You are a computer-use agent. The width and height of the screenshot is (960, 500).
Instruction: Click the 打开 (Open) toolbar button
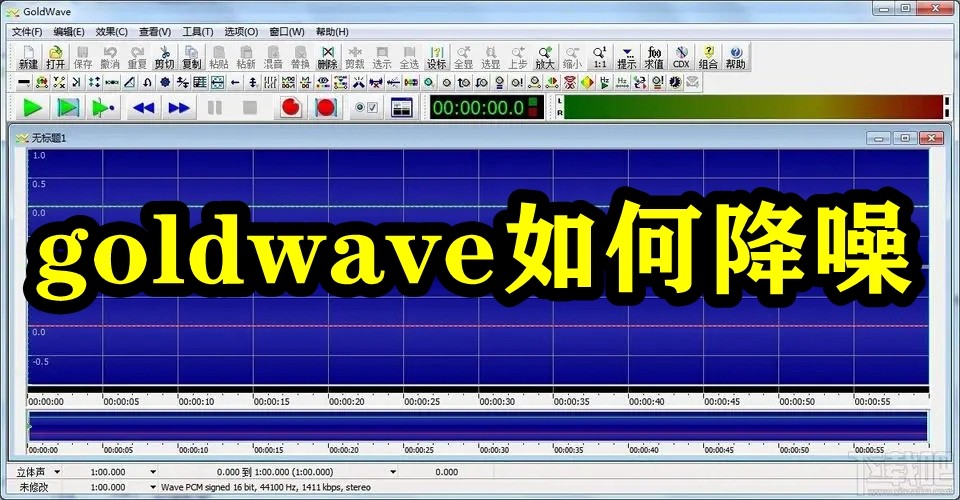click(x=55, y=57)
